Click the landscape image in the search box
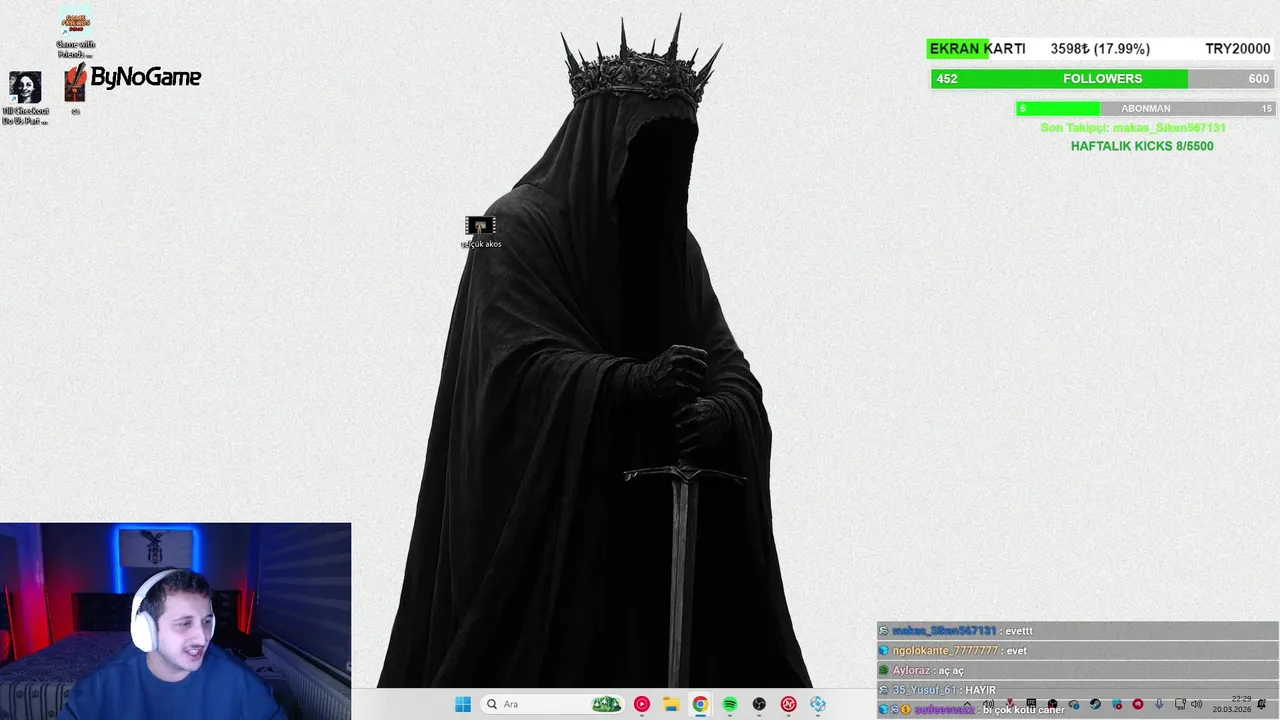The image size is (1280, 720). tap(606, 704)
